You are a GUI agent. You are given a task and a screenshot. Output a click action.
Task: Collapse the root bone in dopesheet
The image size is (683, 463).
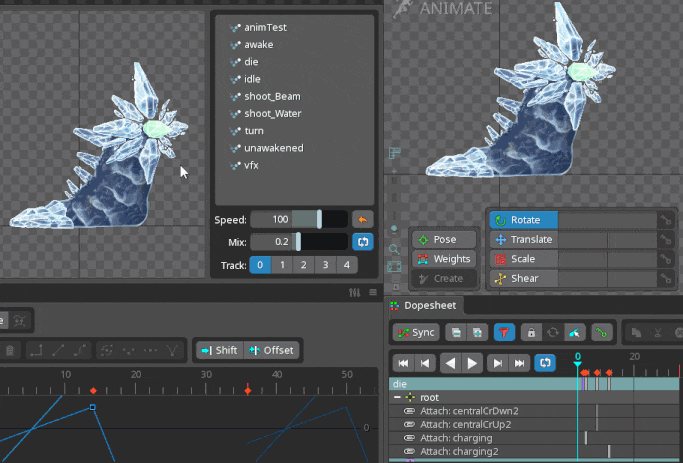397,397
